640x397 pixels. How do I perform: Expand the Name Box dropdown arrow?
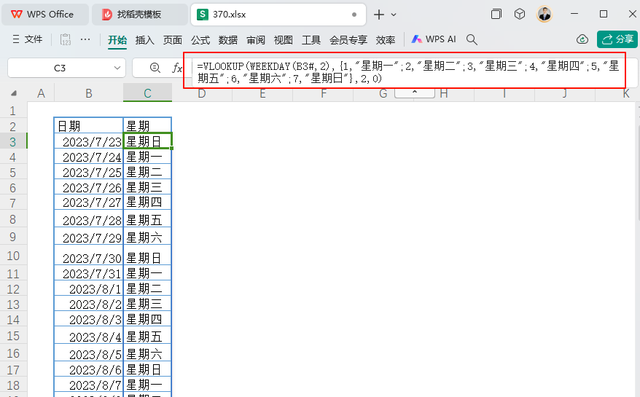117,68
